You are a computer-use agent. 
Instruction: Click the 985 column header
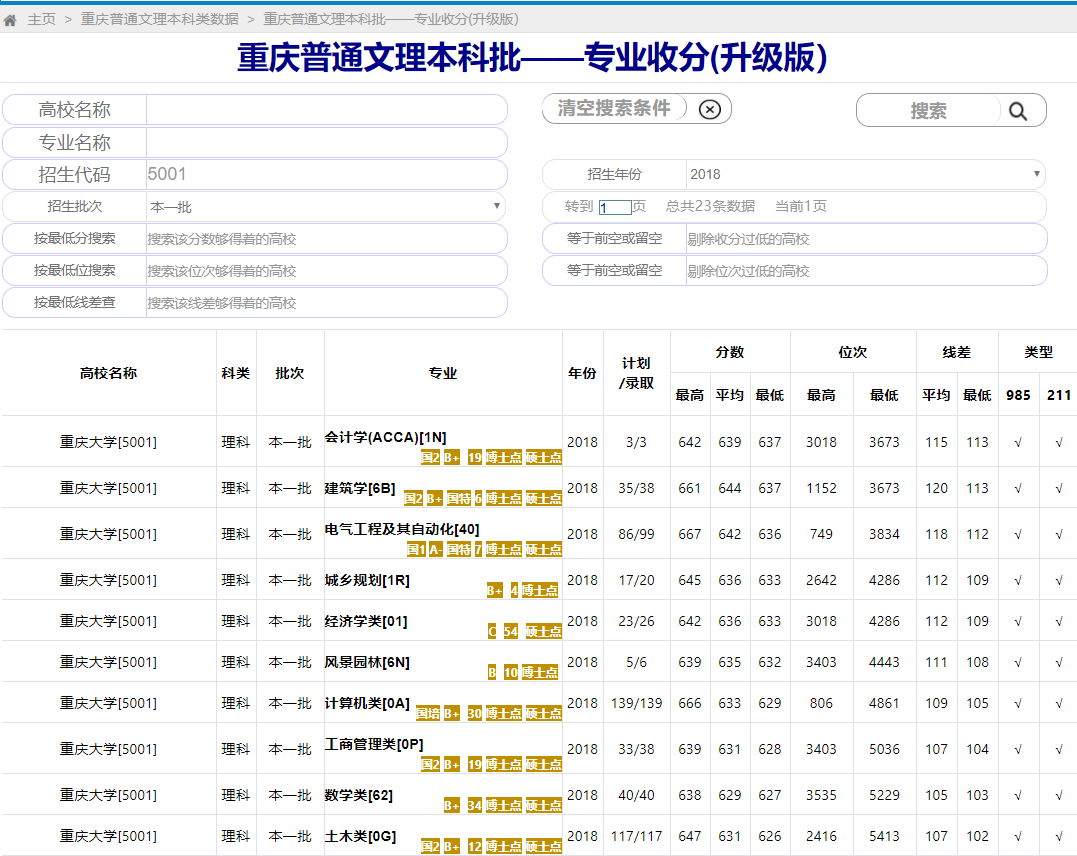click(1018, 395)
